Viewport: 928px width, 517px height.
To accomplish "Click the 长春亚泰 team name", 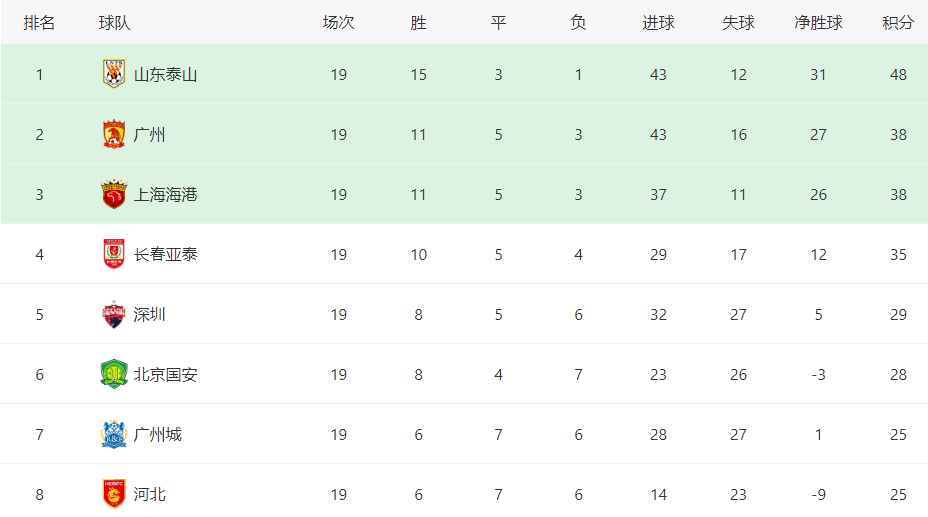I will pos(165,254).
